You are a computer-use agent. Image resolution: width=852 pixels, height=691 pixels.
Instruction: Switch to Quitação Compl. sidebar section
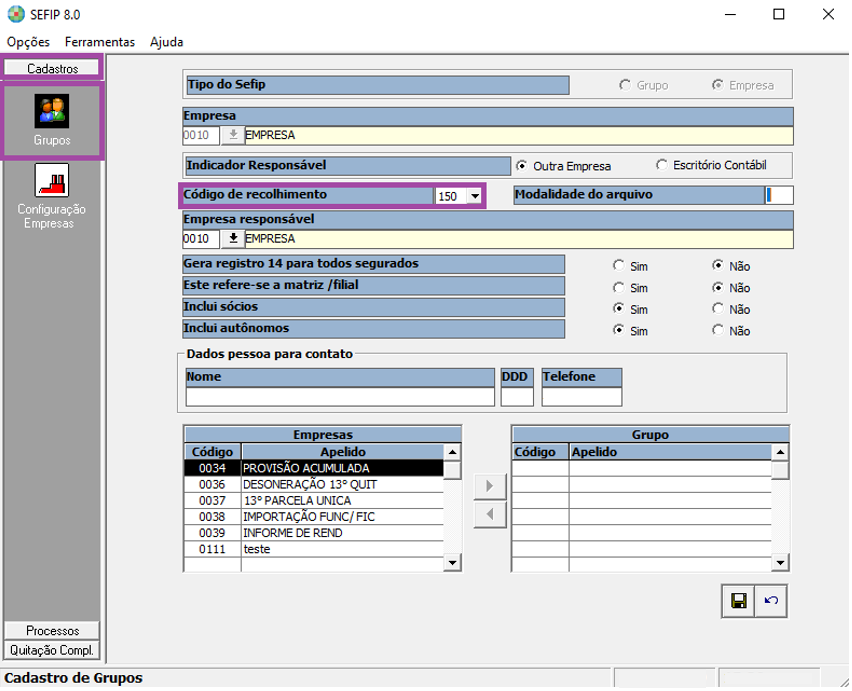click(52, 650)
